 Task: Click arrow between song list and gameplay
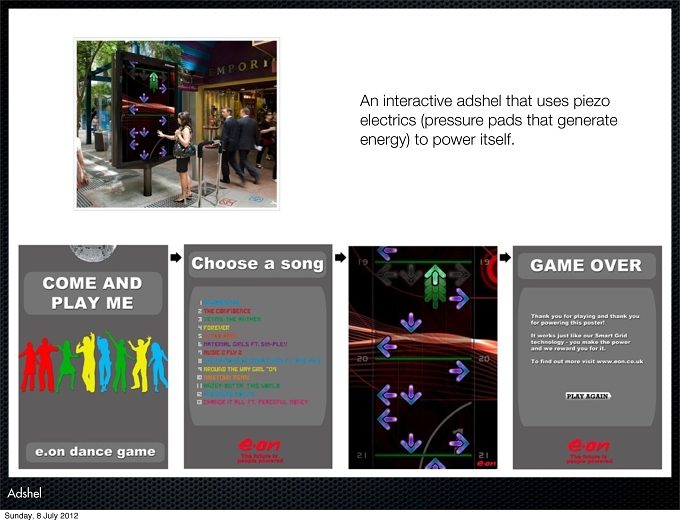[x=340, y=257]
